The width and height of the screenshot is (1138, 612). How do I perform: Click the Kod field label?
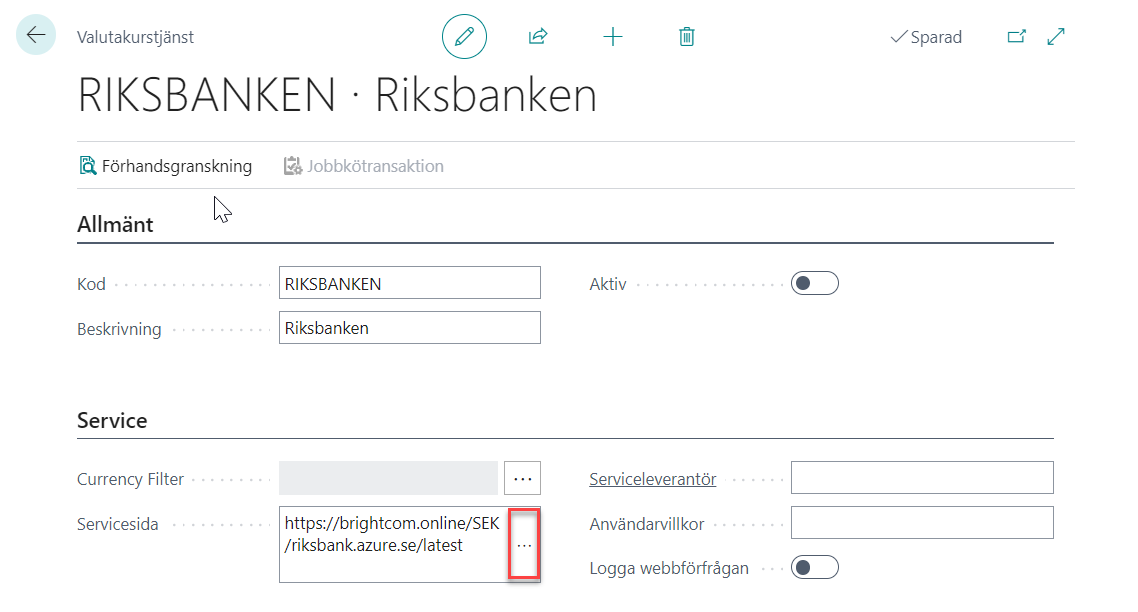point(91,284)
